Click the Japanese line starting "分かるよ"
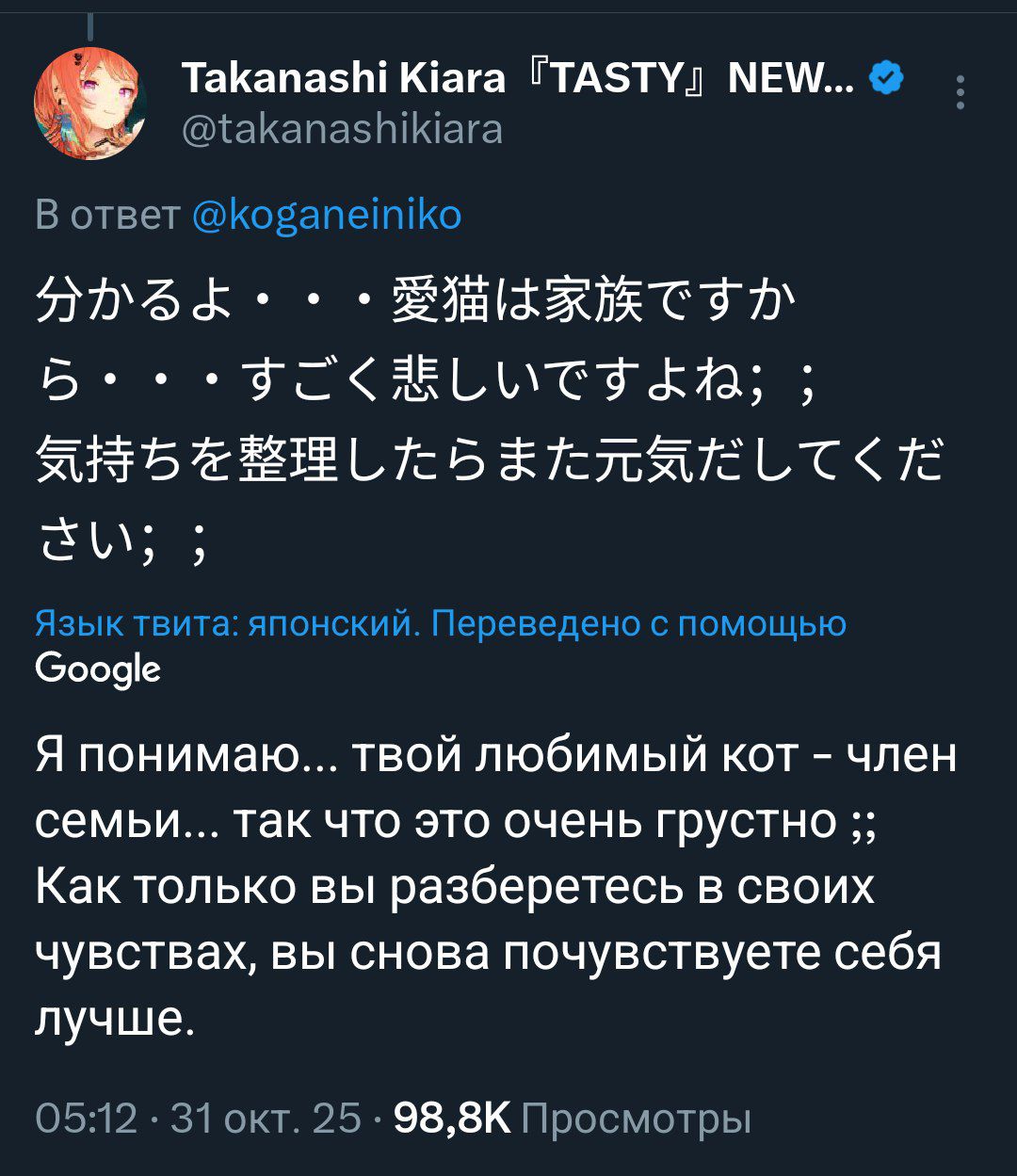The height and width of the screenshot is (1176, 1017). coord(414,304)
